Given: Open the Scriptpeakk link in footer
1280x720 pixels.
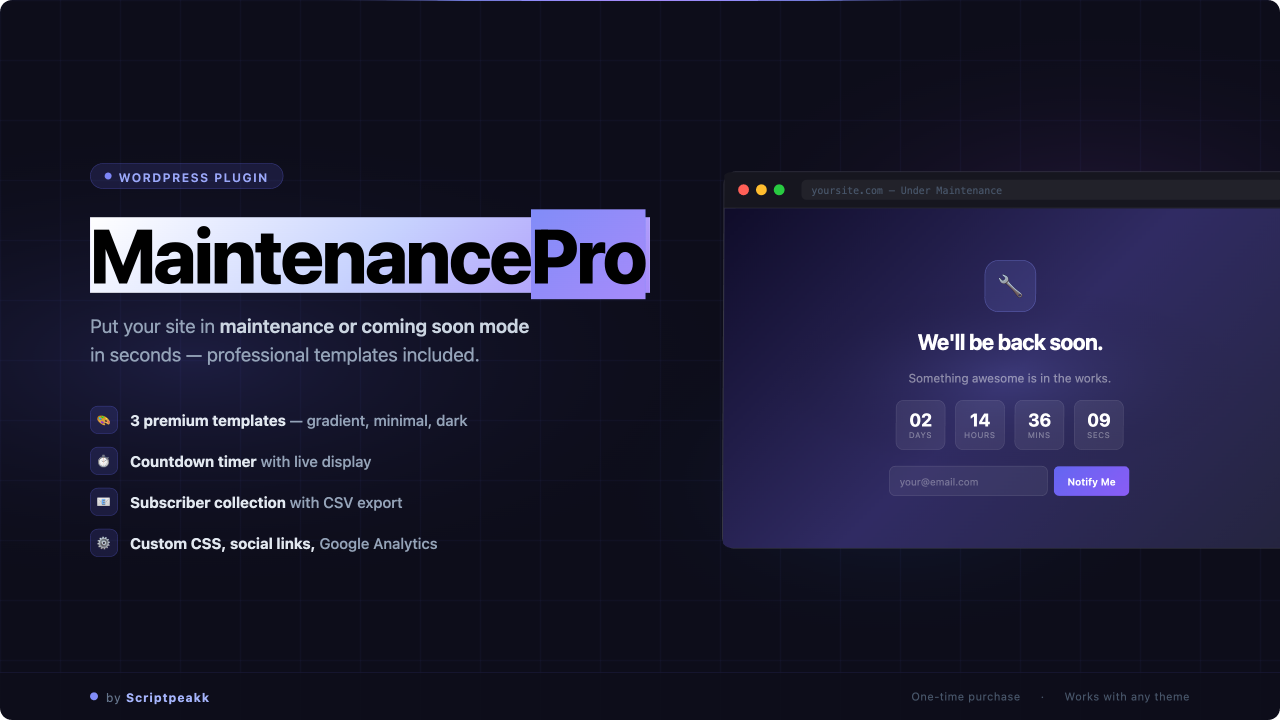Looking at the screenshot, I should pos(167,697).
